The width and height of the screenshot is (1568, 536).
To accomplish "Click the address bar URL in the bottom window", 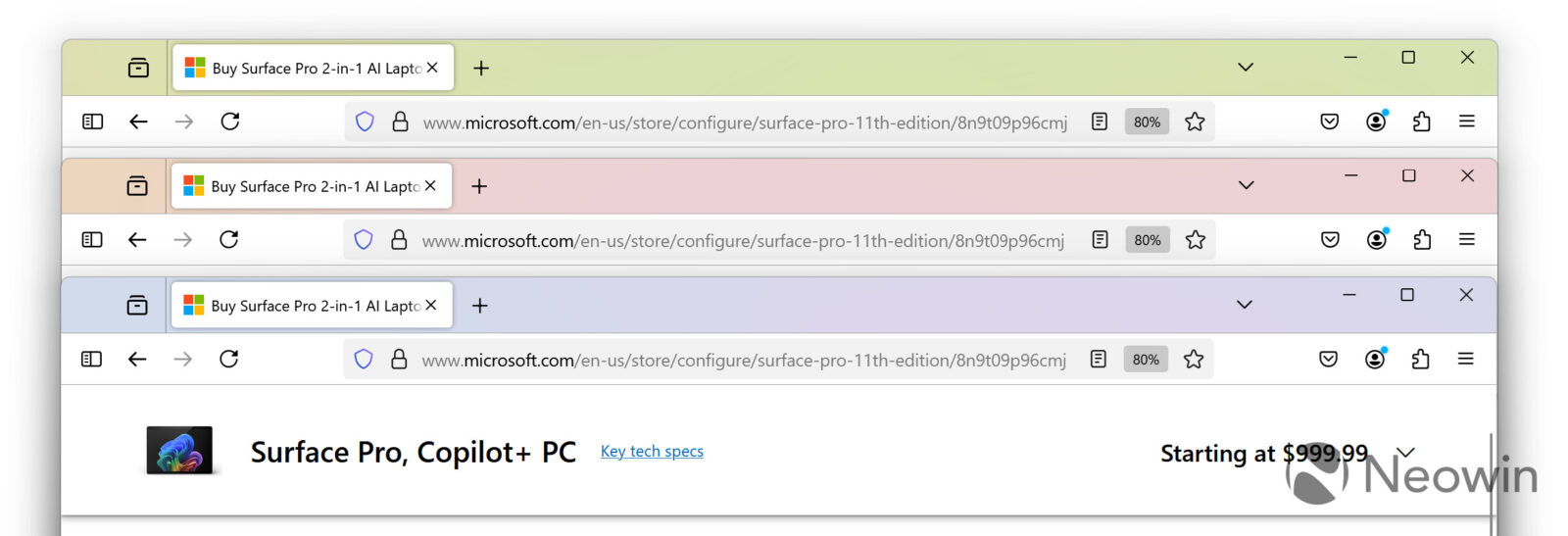I will tap(743, 361).
